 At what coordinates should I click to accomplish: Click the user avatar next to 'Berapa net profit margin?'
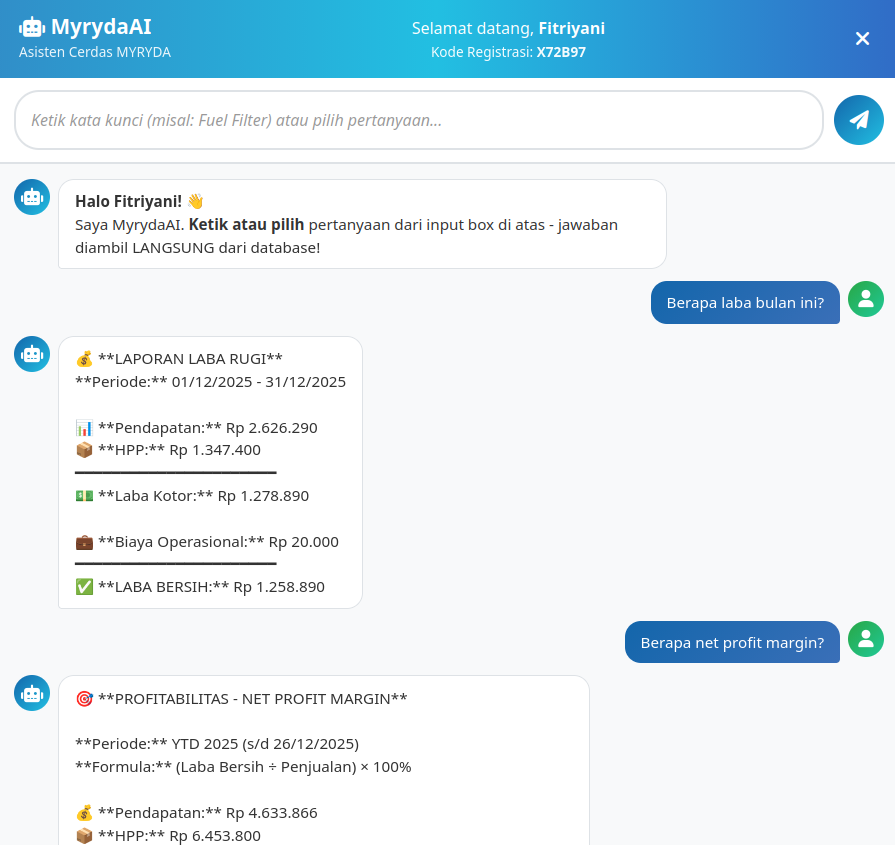coord(865,638)
